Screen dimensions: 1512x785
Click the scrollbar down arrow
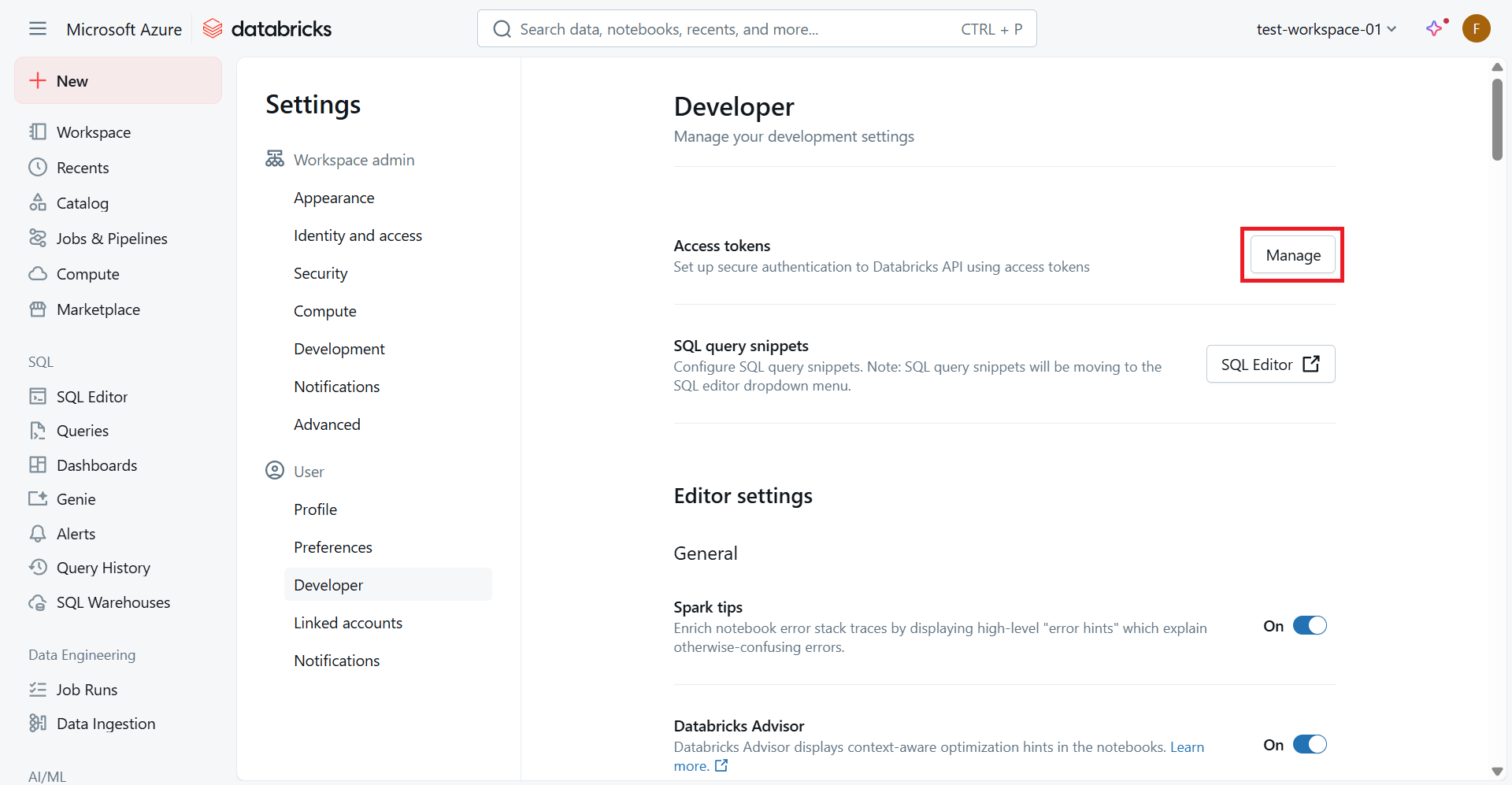coord(1497,772)
